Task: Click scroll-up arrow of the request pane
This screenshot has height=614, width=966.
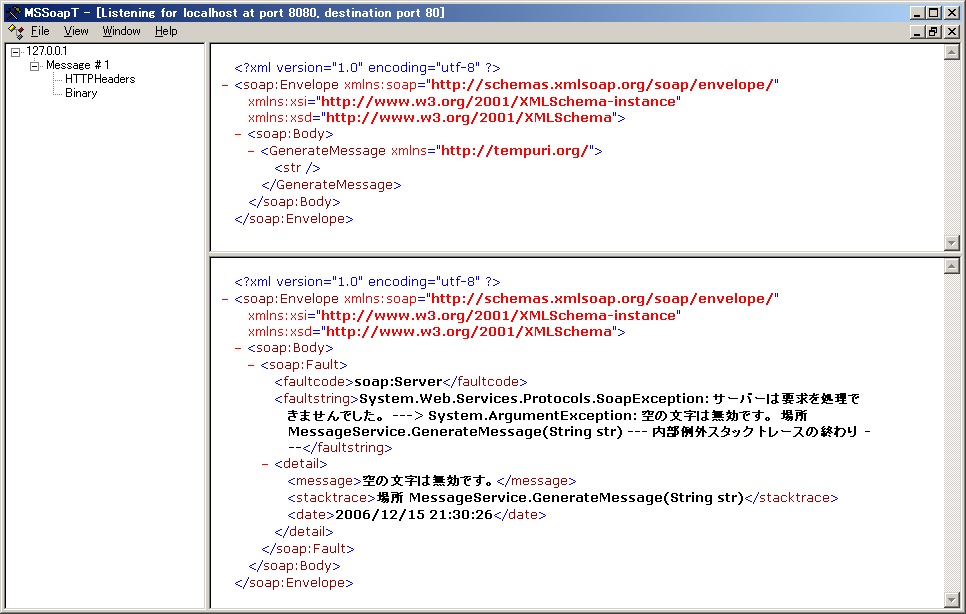Action: pos(952,52)
